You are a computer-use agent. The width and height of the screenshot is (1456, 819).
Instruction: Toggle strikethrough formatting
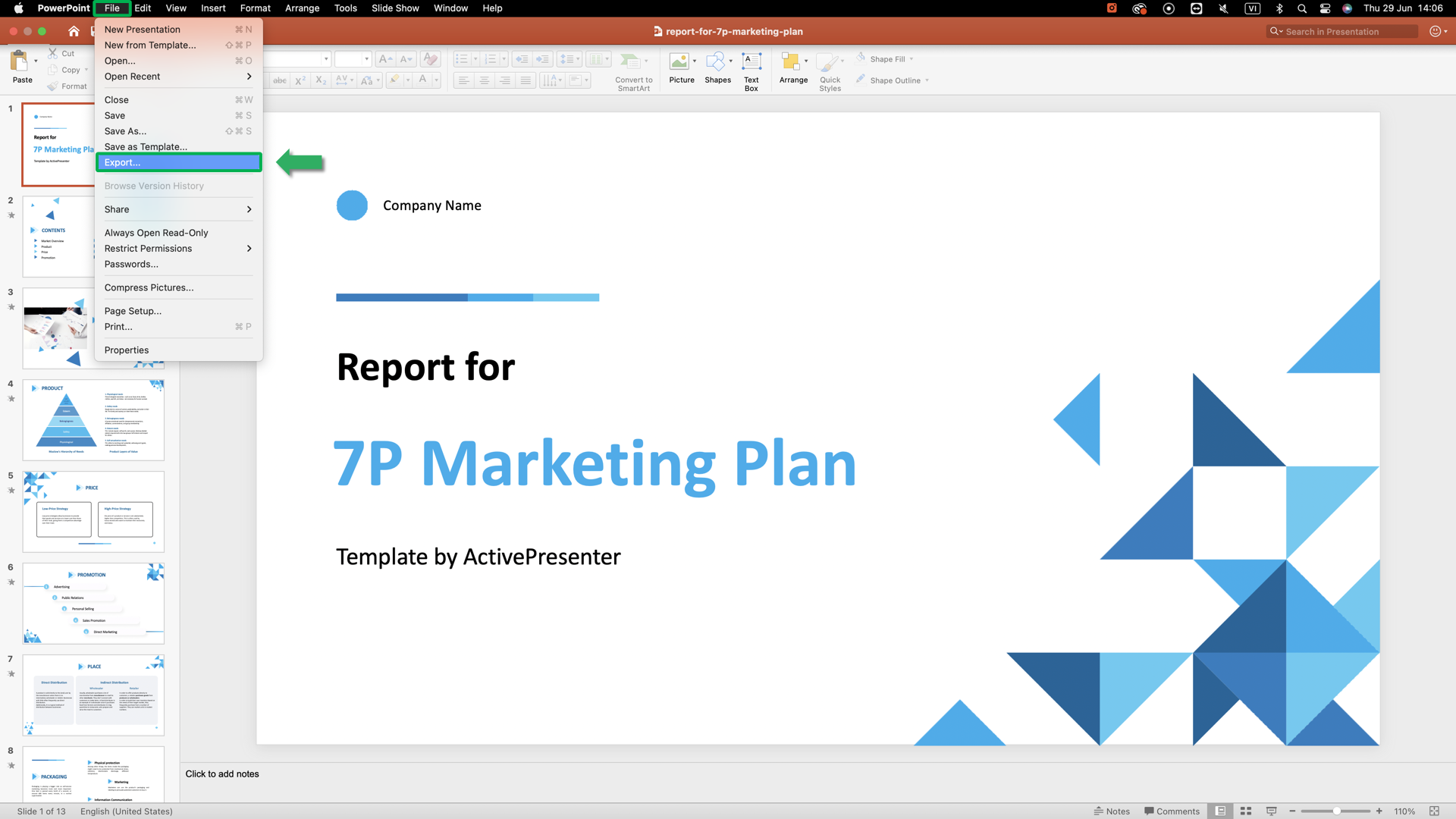coord(280,80)
